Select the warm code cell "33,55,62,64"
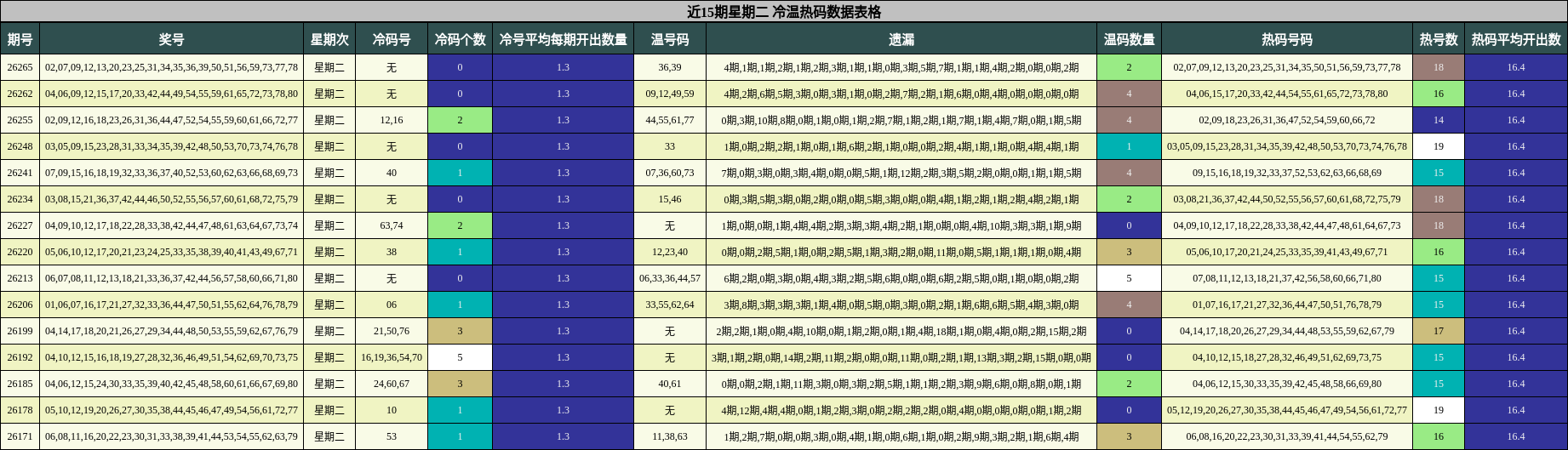Screen dimensions: 1568x450 [x=670, y=305]
